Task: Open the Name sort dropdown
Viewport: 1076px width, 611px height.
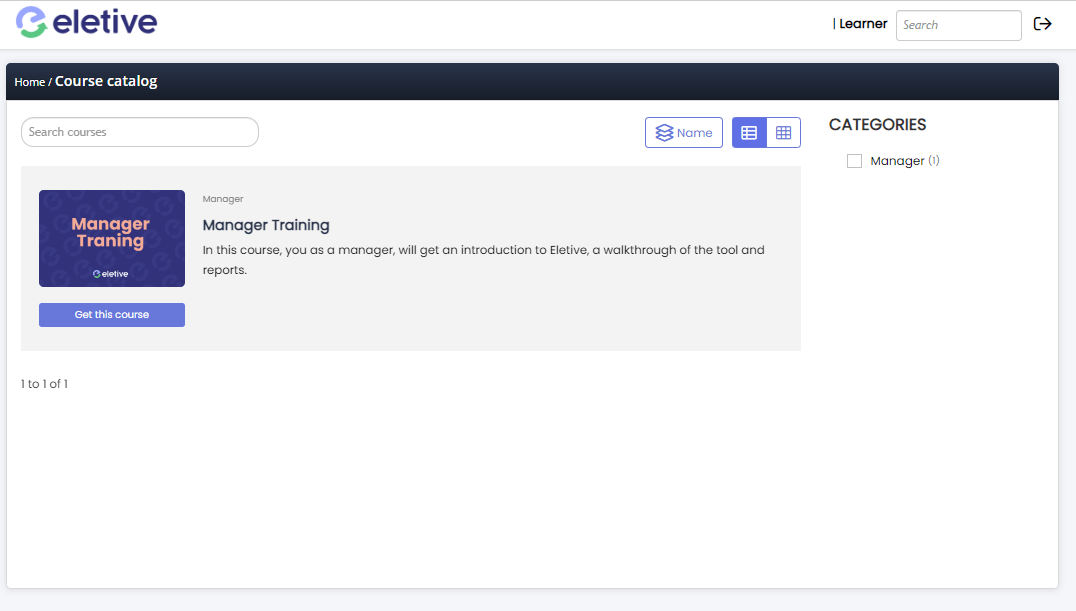Action: pyautogui.click(x=683, y=132)
